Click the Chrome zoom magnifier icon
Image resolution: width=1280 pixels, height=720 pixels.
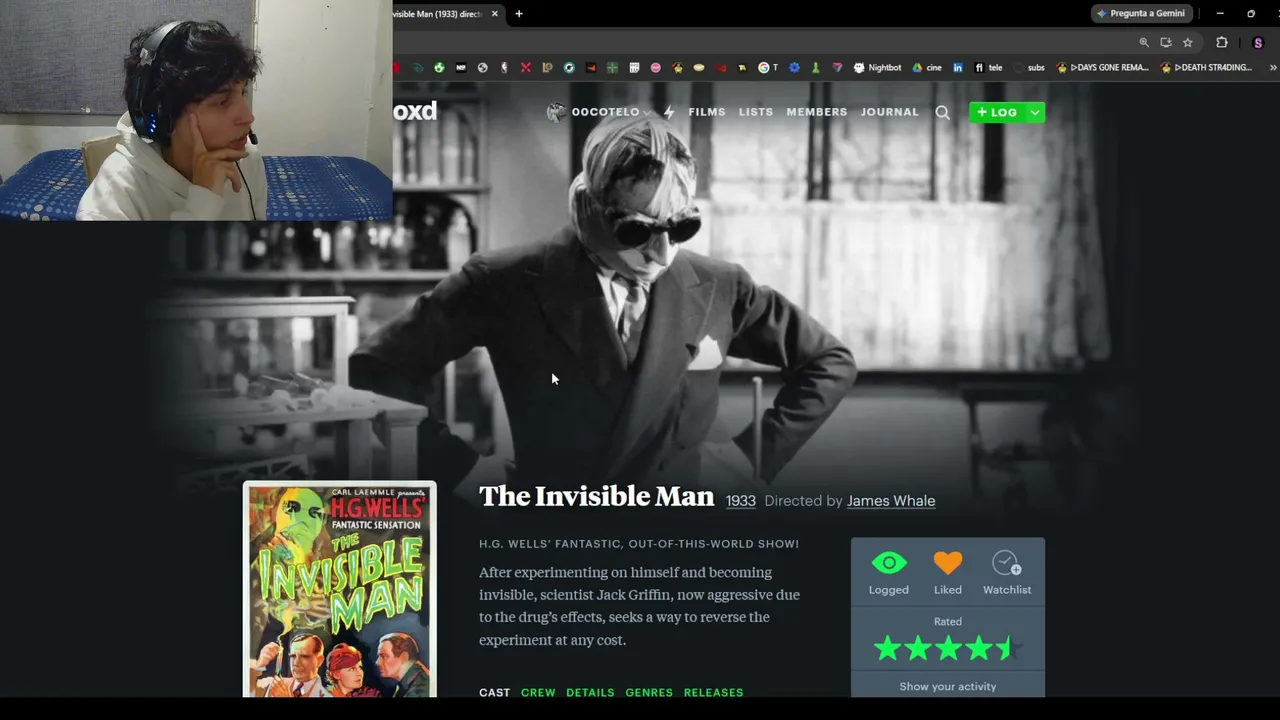[x=1144, y=43]
